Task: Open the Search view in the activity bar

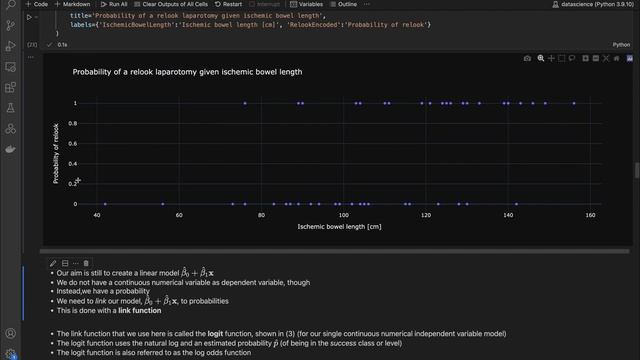Action: click(10, 4)
